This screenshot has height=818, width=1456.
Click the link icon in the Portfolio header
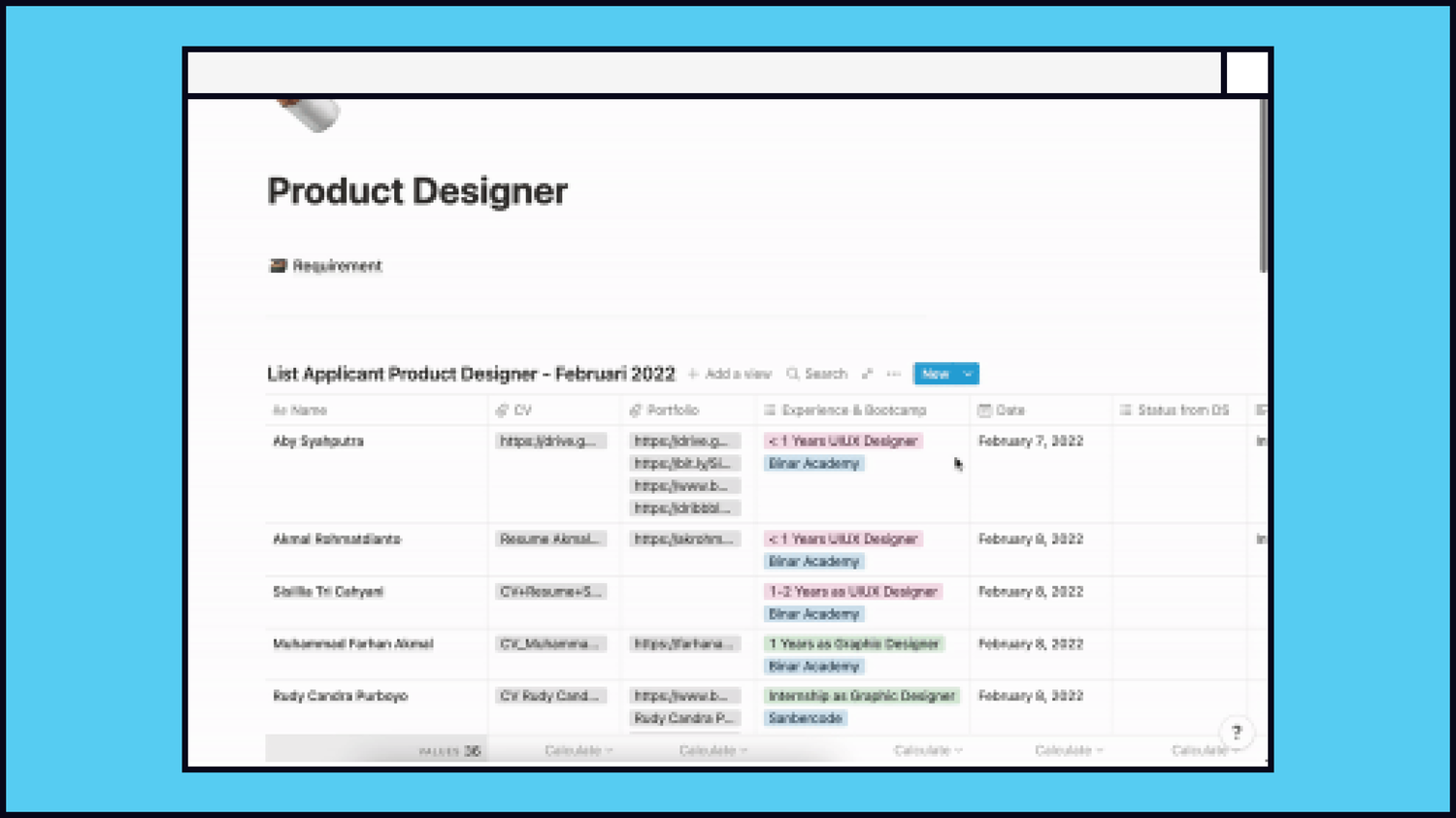[636, 410]
